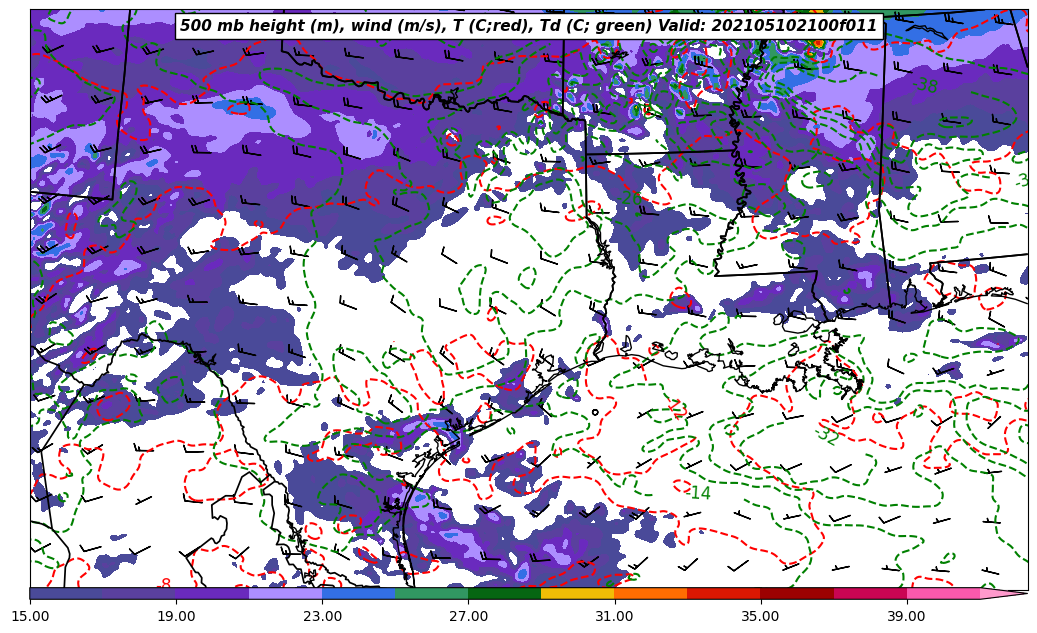The height and width of the screenshot is (633, 1037).
Task: Select the yellow colorbar segment
Action: (577, 593)
